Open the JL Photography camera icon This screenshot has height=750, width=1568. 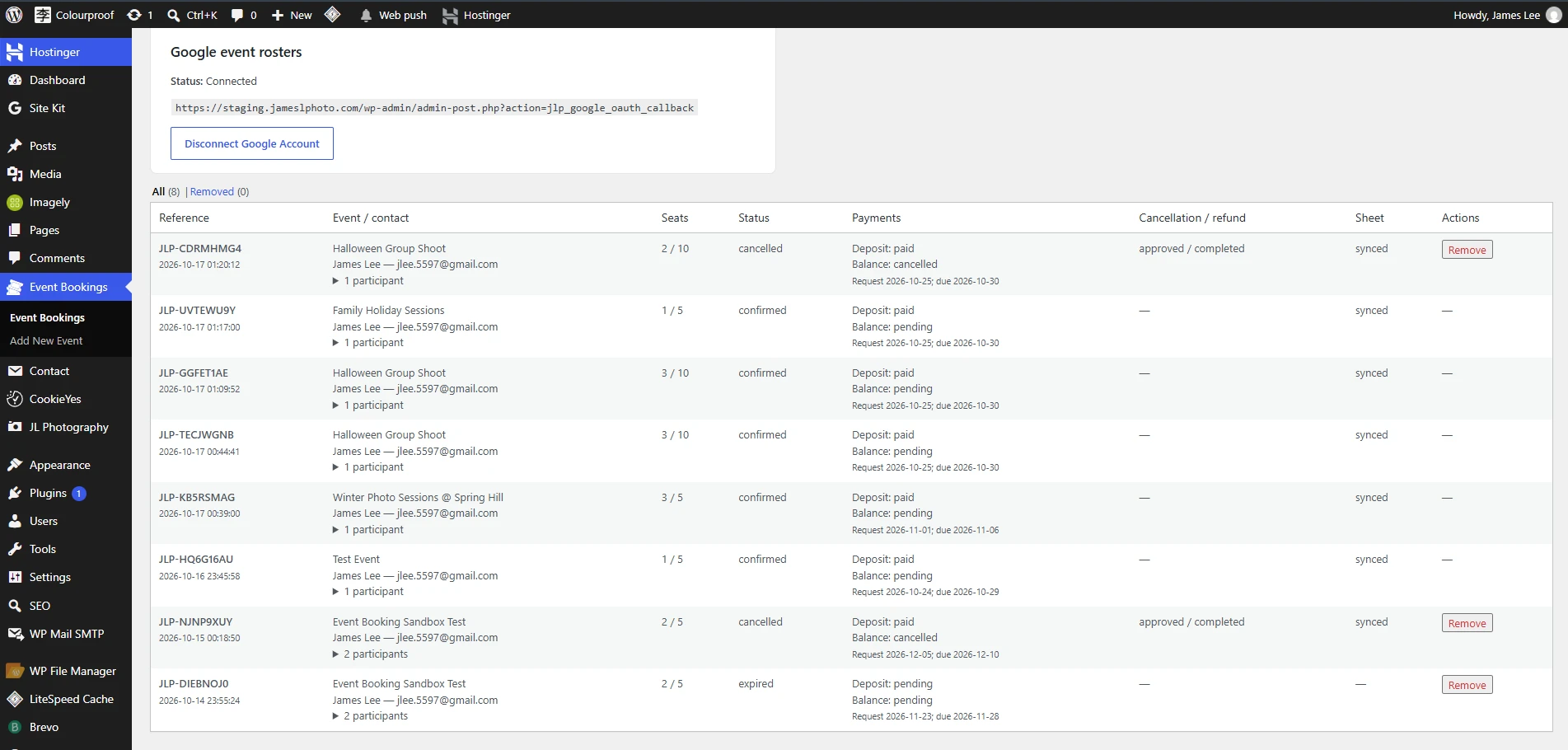[x=15, y=427]
